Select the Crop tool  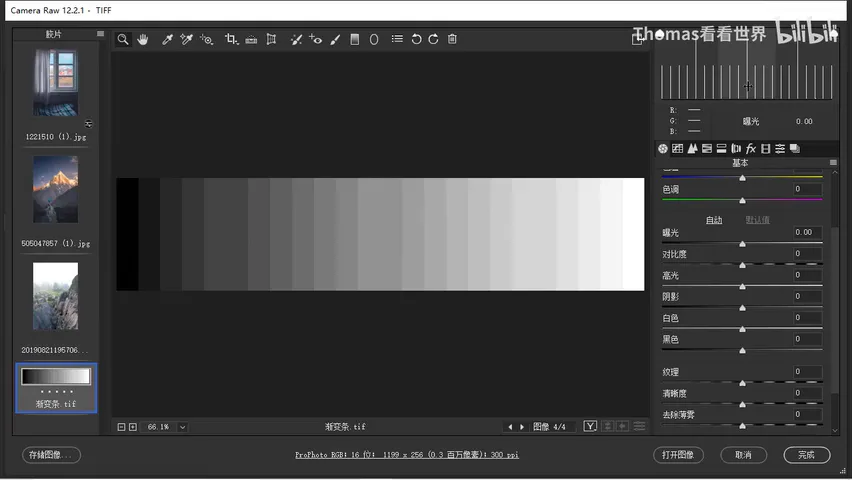coord(231,39)
